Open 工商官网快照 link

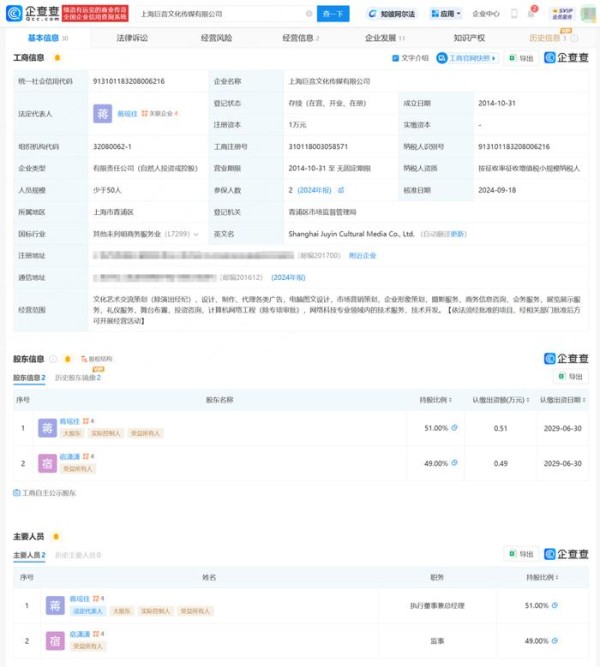coord(467,58)
